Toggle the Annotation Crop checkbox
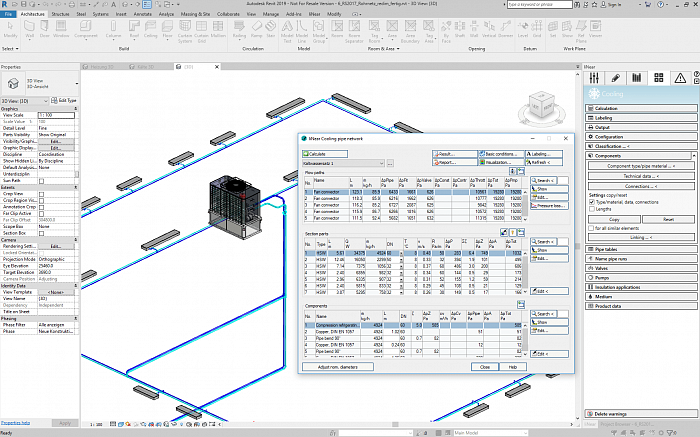Image resolution: width=700 pixels, height=437 pixels. click(x=42, y=207)
